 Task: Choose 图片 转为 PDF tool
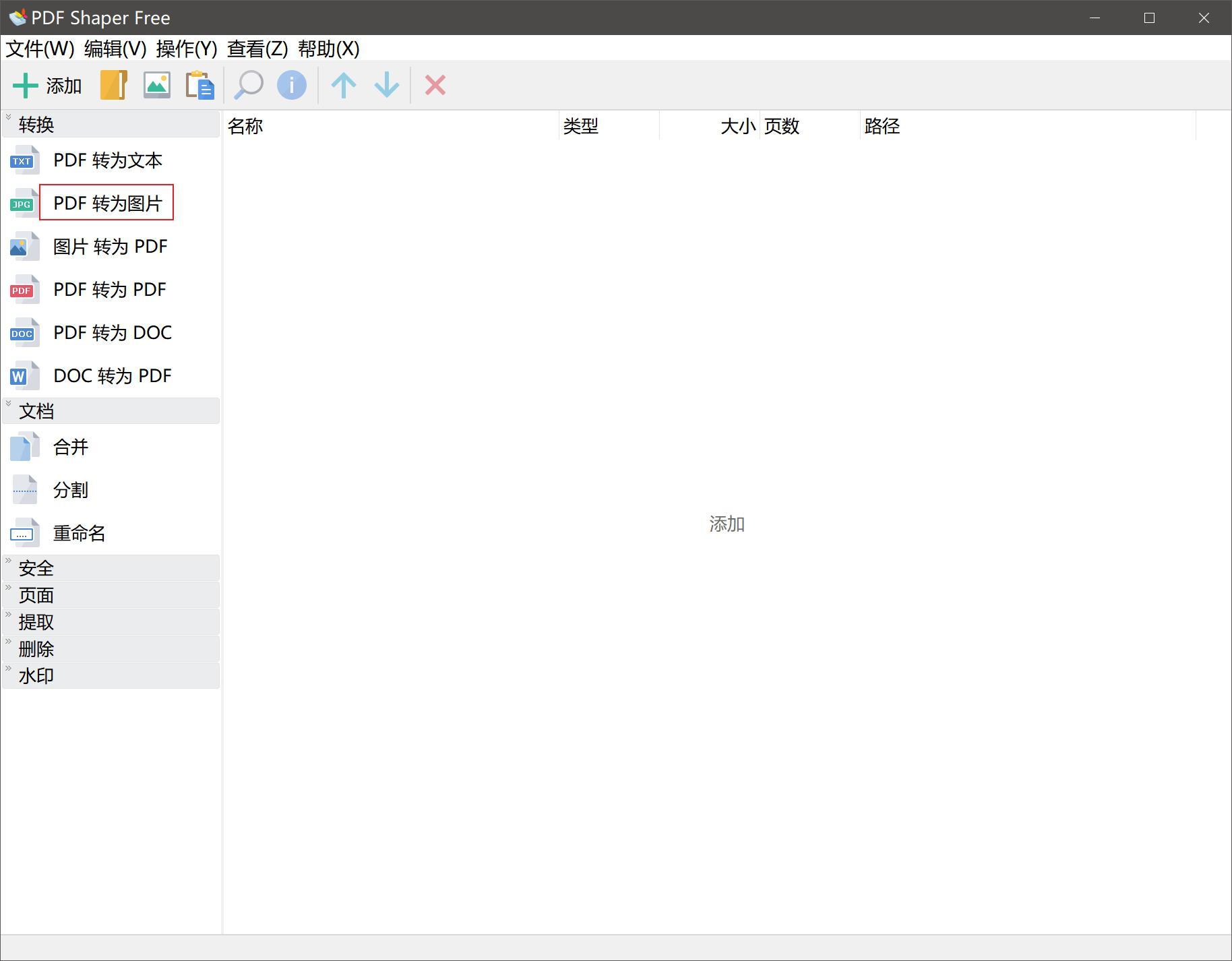coord(111,247)
